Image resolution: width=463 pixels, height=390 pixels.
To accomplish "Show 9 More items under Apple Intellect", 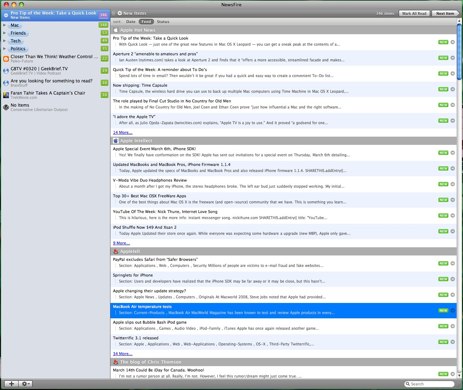I will [121, 243].
